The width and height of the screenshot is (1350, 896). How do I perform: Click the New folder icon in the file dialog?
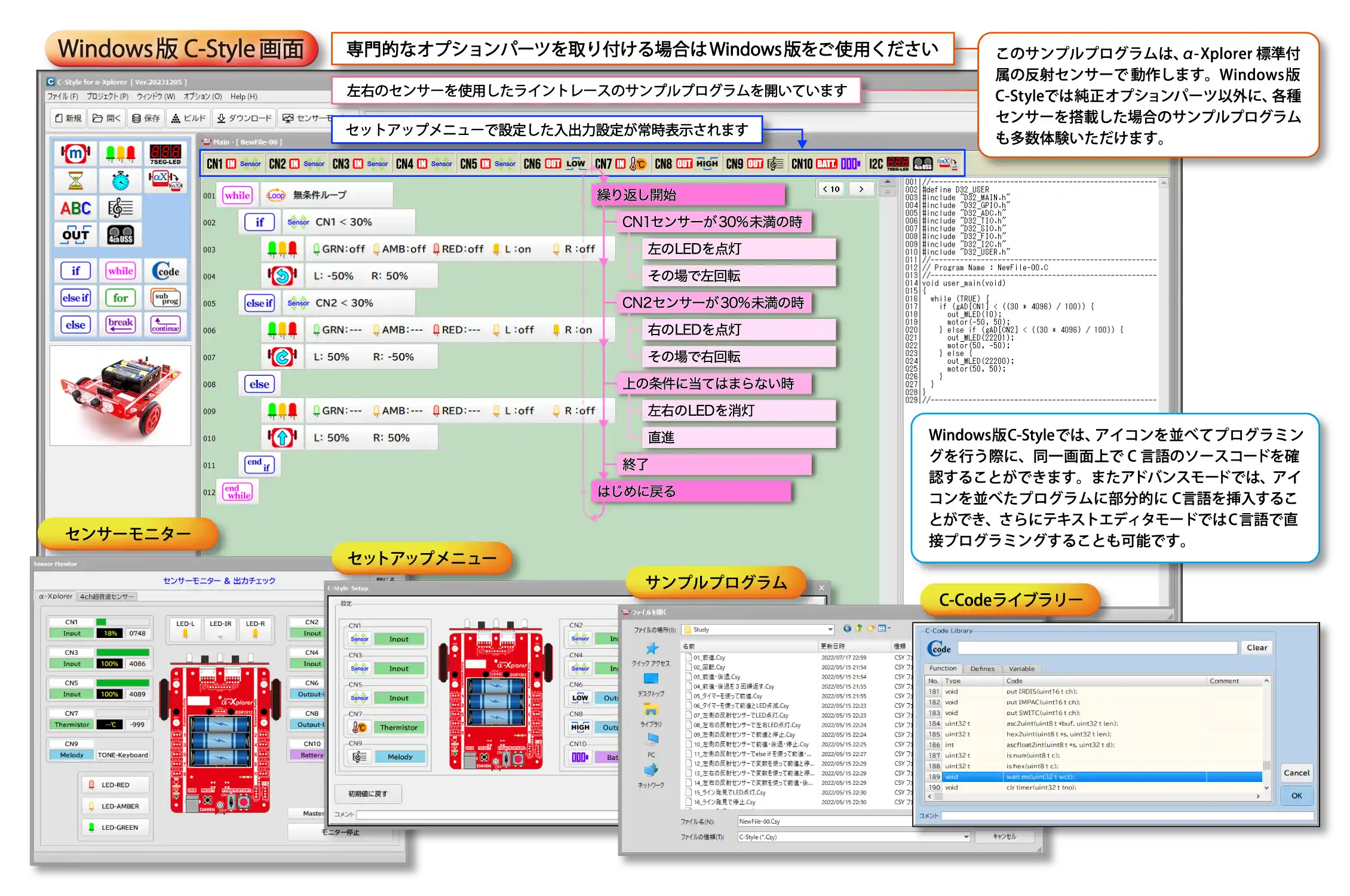point(871,628)
